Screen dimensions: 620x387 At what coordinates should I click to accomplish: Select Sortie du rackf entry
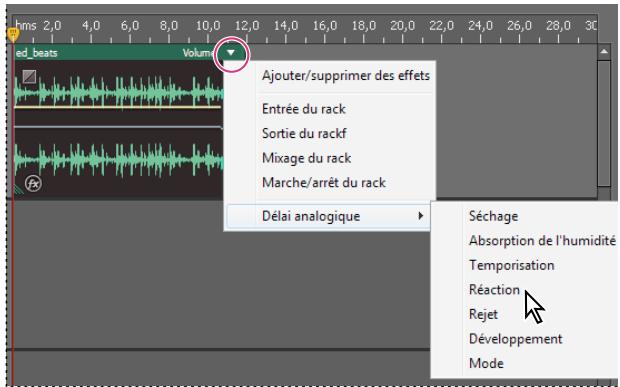tap(304, 133)
